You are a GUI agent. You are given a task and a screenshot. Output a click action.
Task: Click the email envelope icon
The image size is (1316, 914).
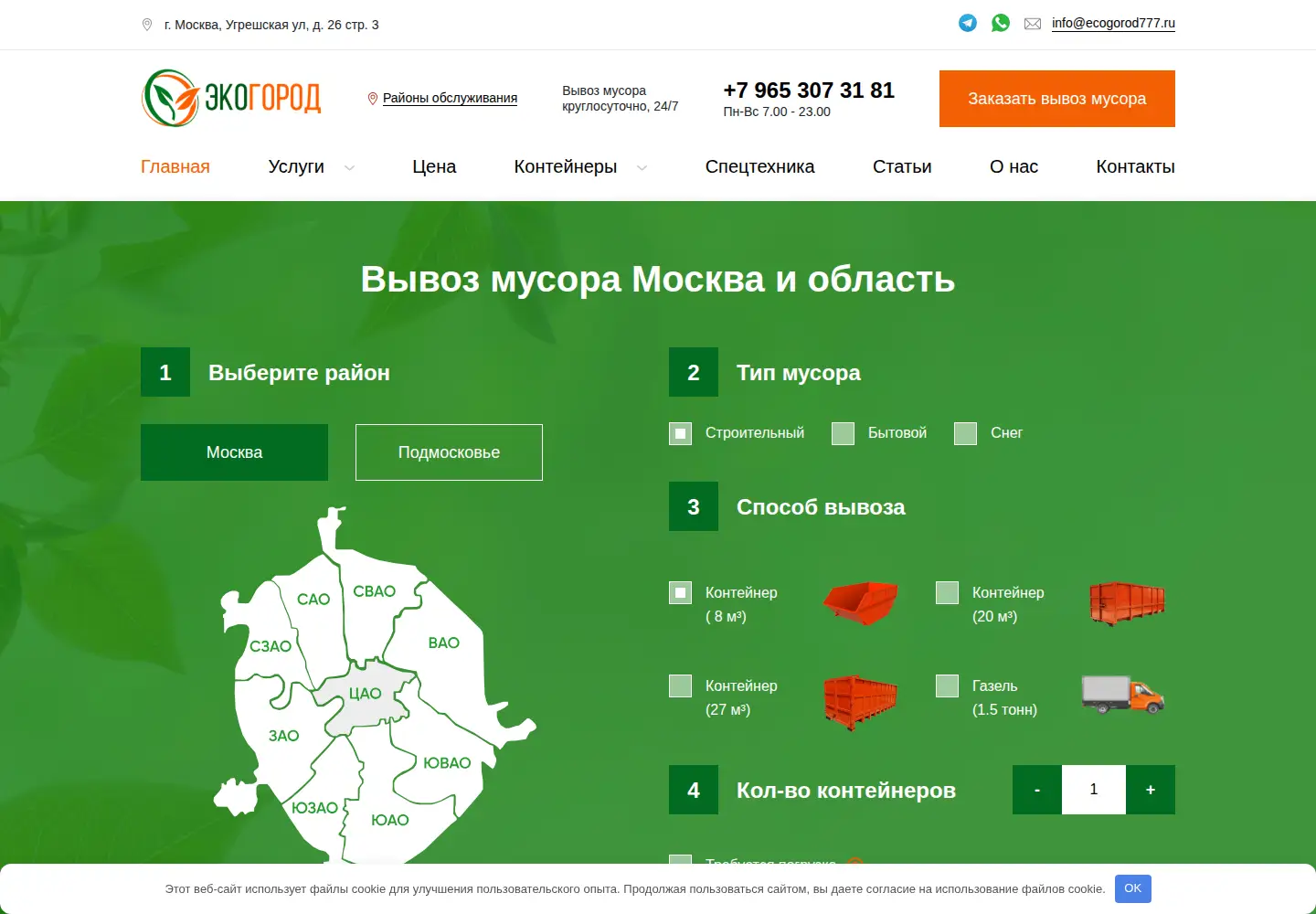pos(1033,24)
